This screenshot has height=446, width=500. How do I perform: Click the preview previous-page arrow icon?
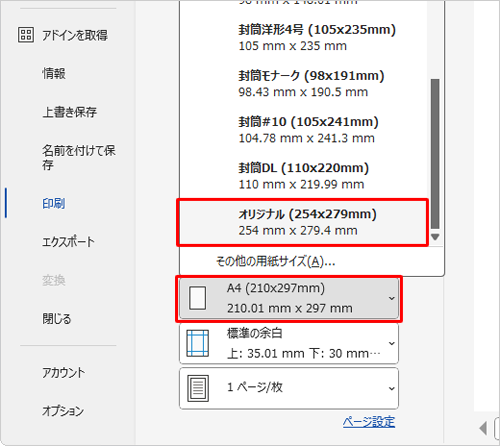click(483, 428)
